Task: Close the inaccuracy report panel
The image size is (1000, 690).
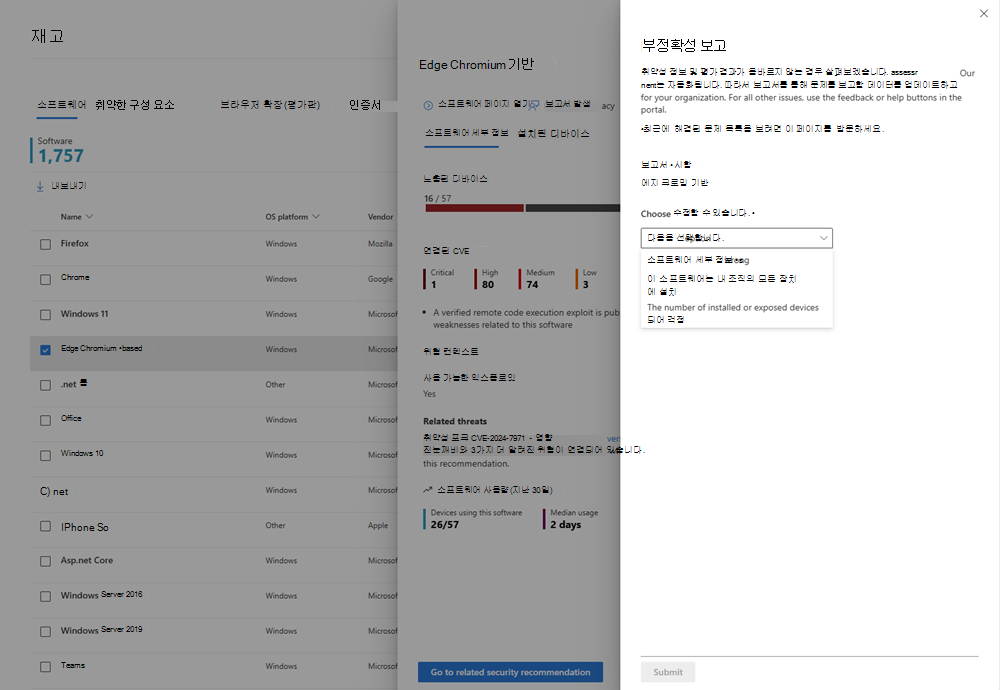Action: 983,13
